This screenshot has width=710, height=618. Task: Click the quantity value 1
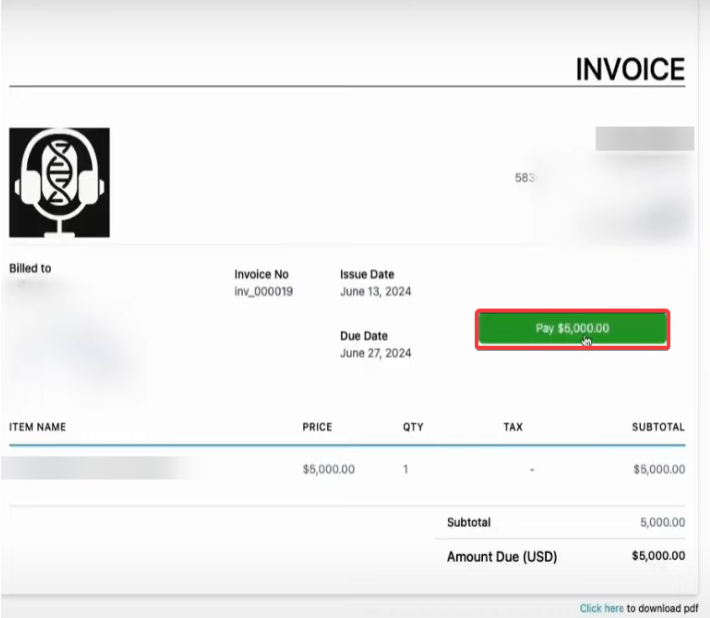(x=407, y=469)
